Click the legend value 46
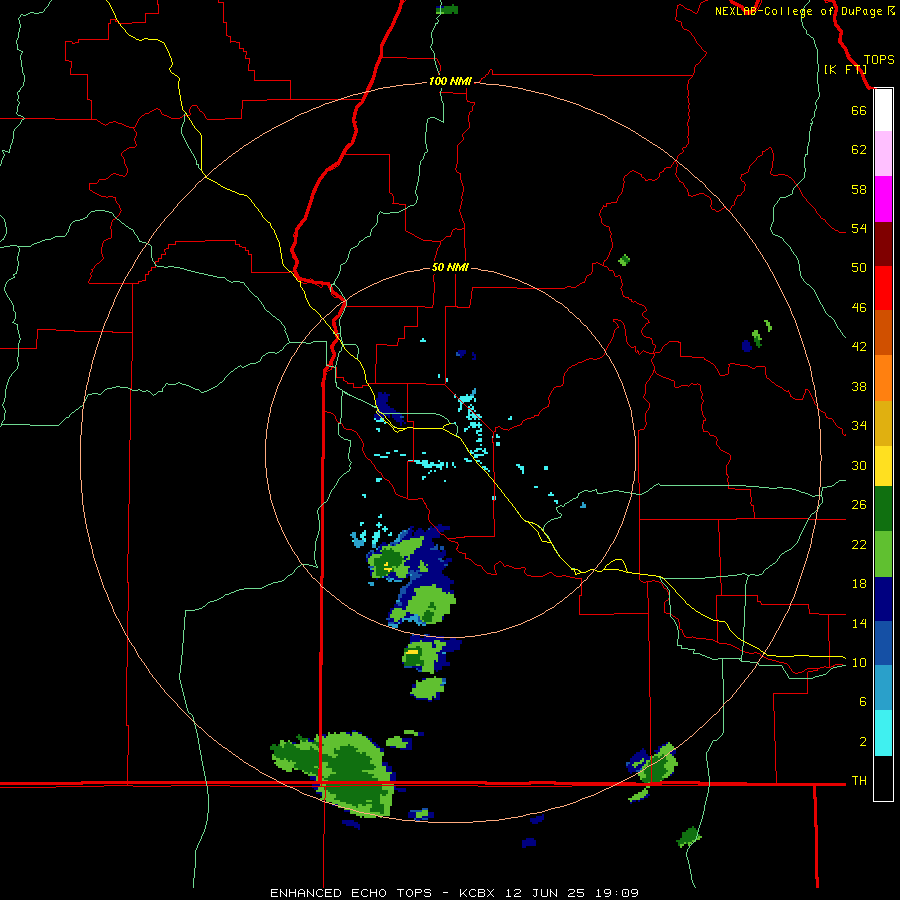900x900 pixels. (859, 308)
